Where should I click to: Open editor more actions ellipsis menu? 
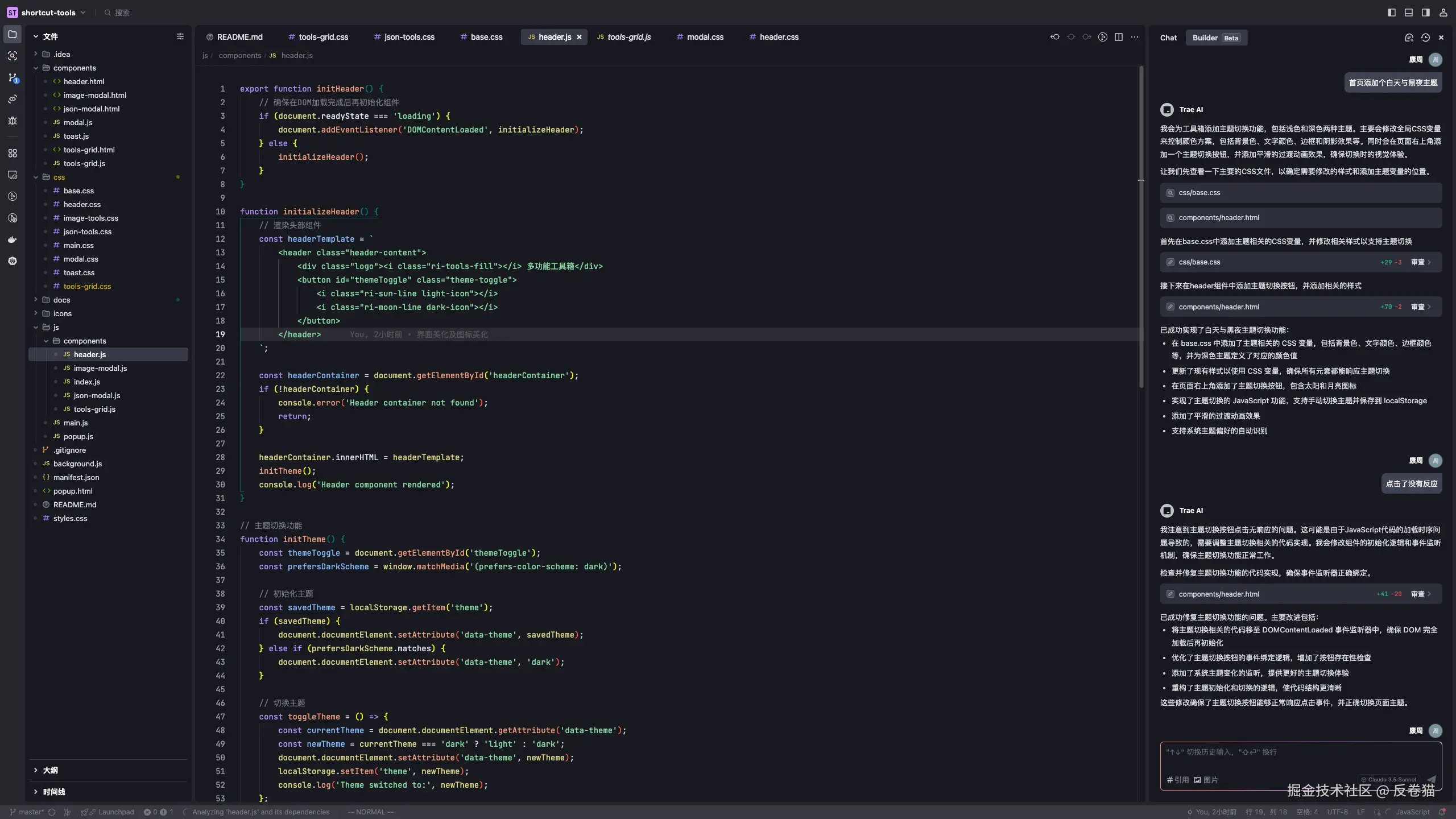1135,37
